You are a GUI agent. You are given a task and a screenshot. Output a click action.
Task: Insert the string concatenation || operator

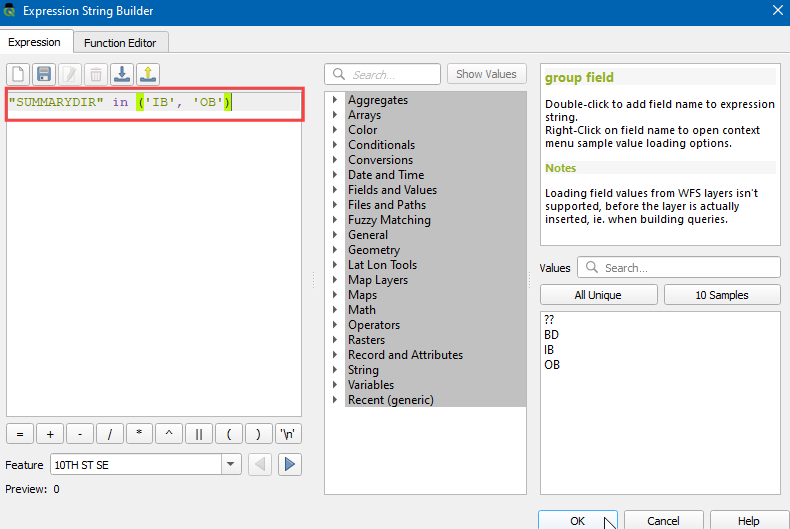(199, 434)
